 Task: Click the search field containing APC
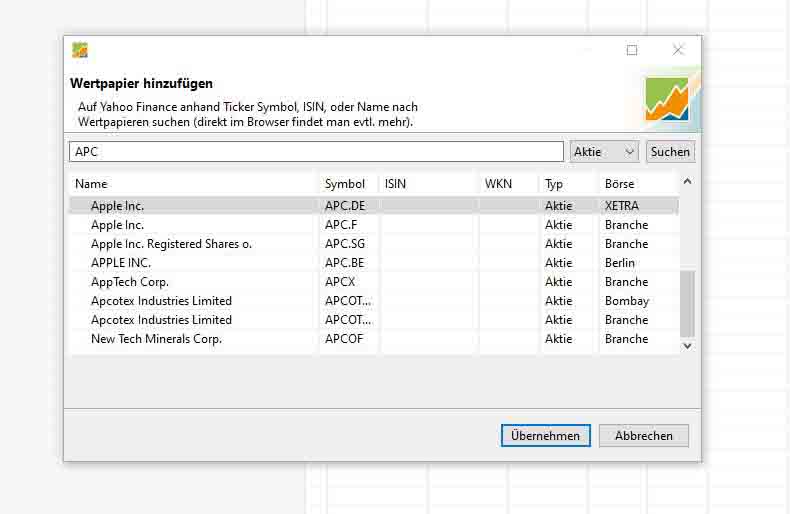316,152
